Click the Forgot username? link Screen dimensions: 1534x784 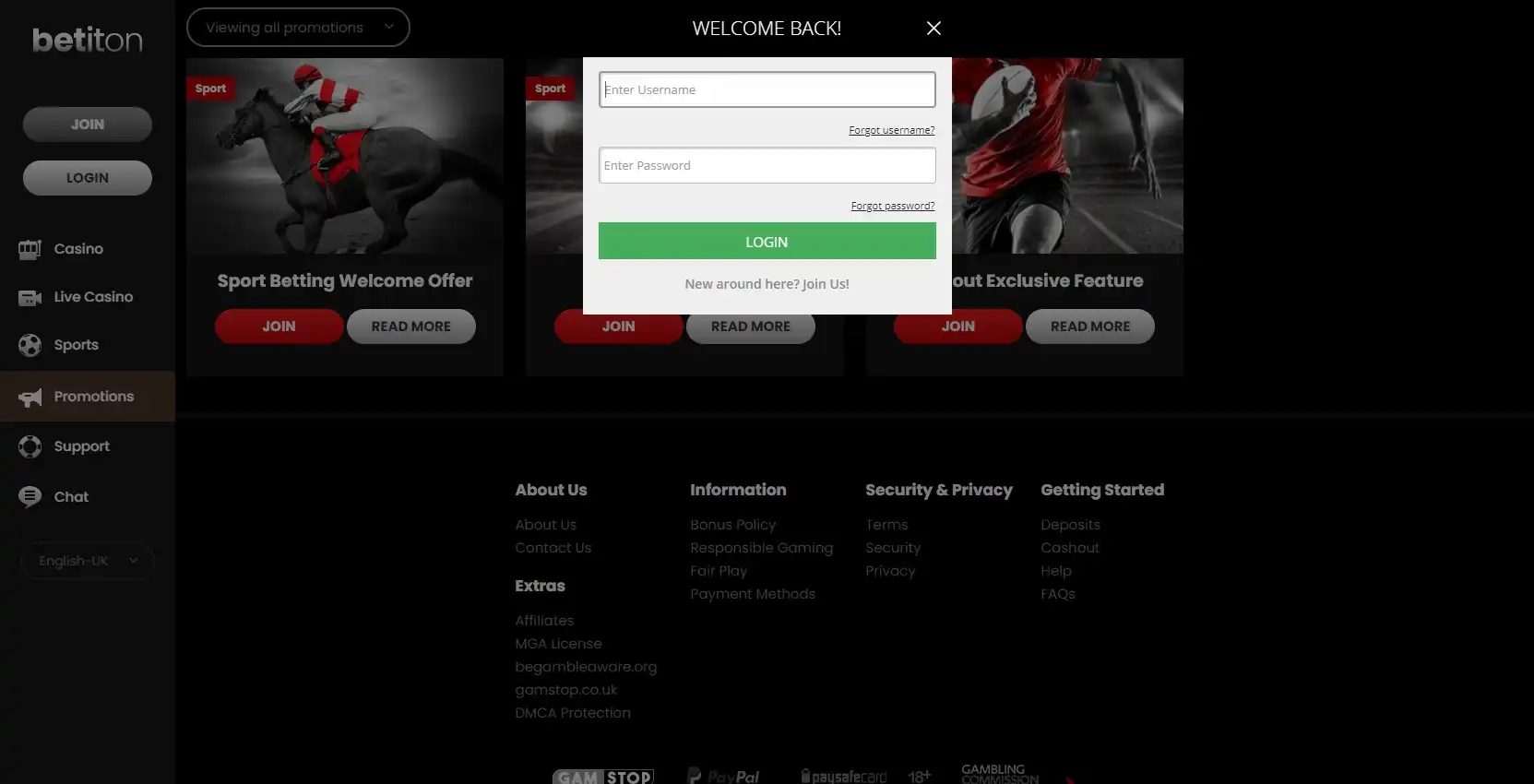coord(891,130)
